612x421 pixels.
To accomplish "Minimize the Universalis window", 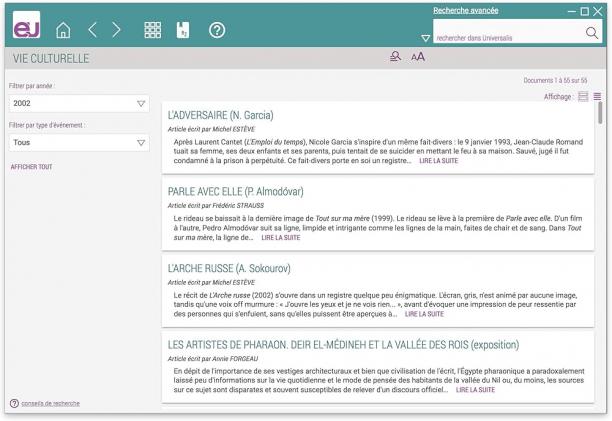I will point(572,11).
